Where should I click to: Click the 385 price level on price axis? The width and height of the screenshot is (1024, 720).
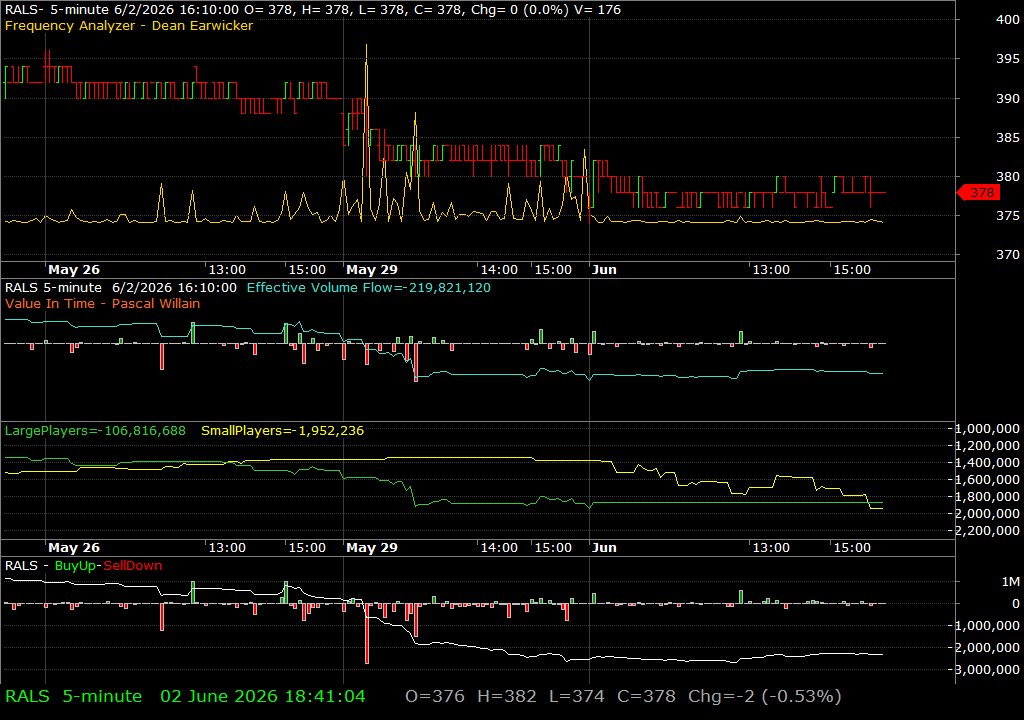(x=1008, y=137)
